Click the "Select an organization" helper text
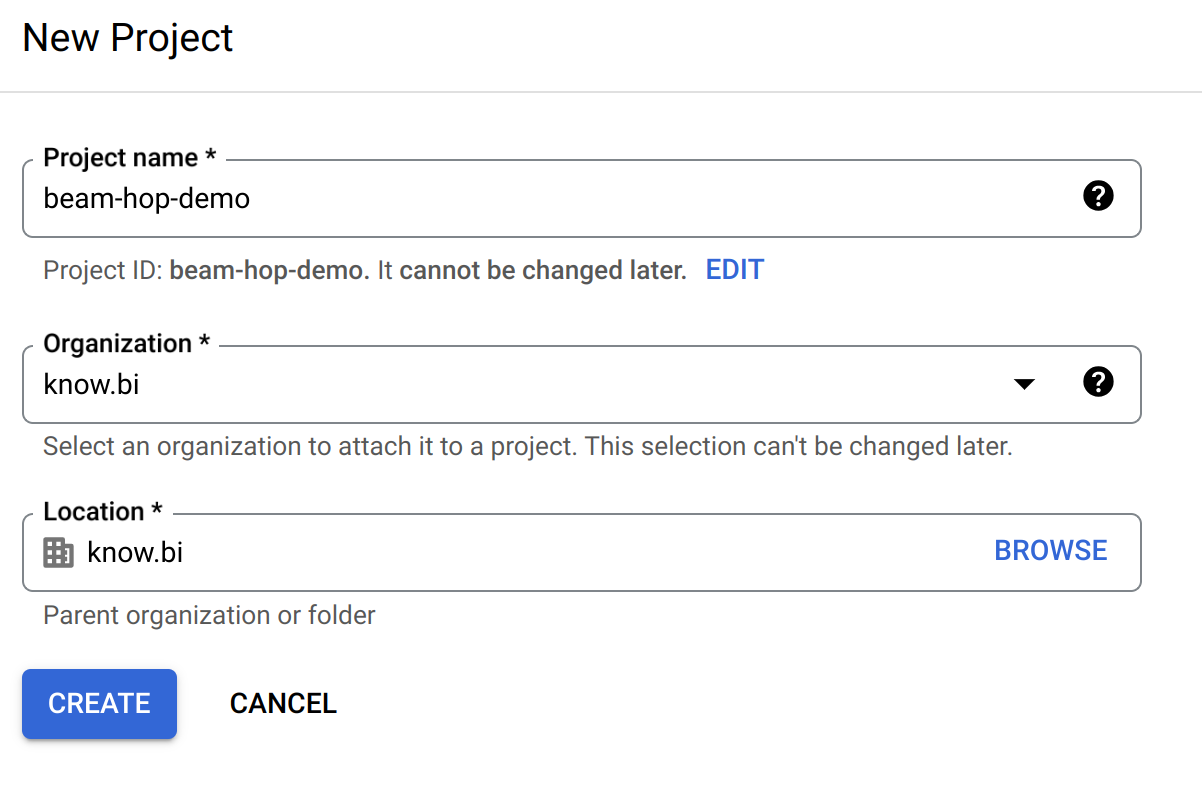 [x=527, y=446]
